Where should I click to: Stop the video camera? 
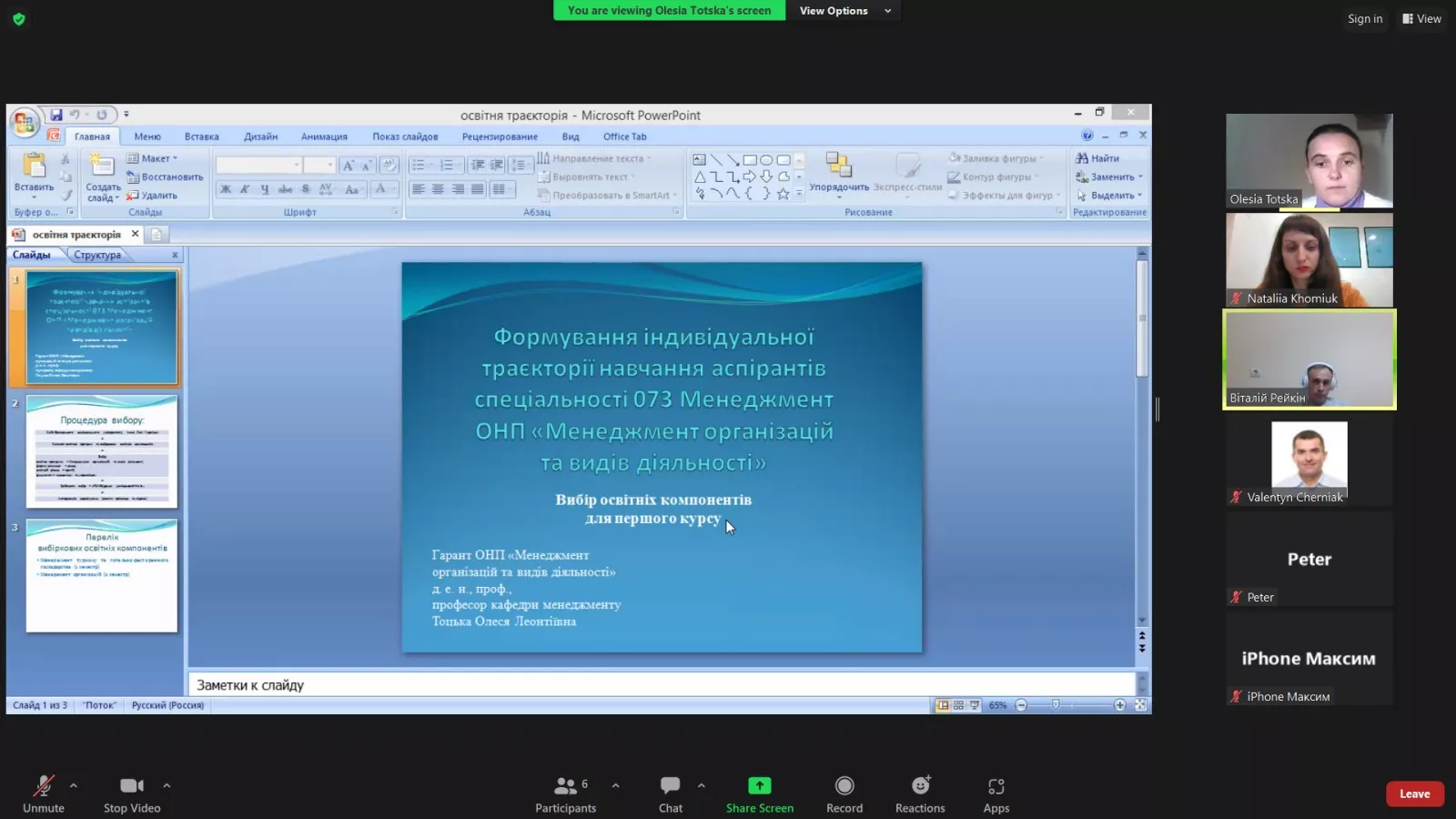[x=131, y=786]
